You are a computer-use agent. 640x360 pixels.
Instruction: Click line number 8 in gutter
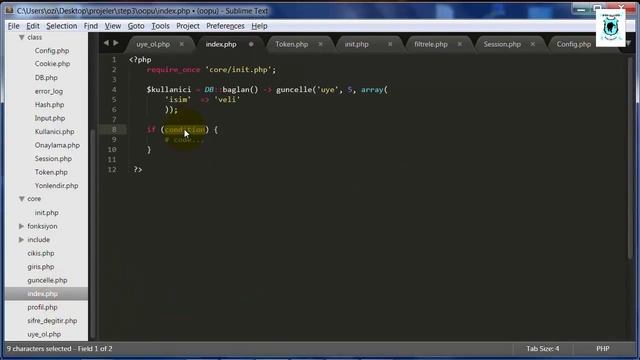114,129
